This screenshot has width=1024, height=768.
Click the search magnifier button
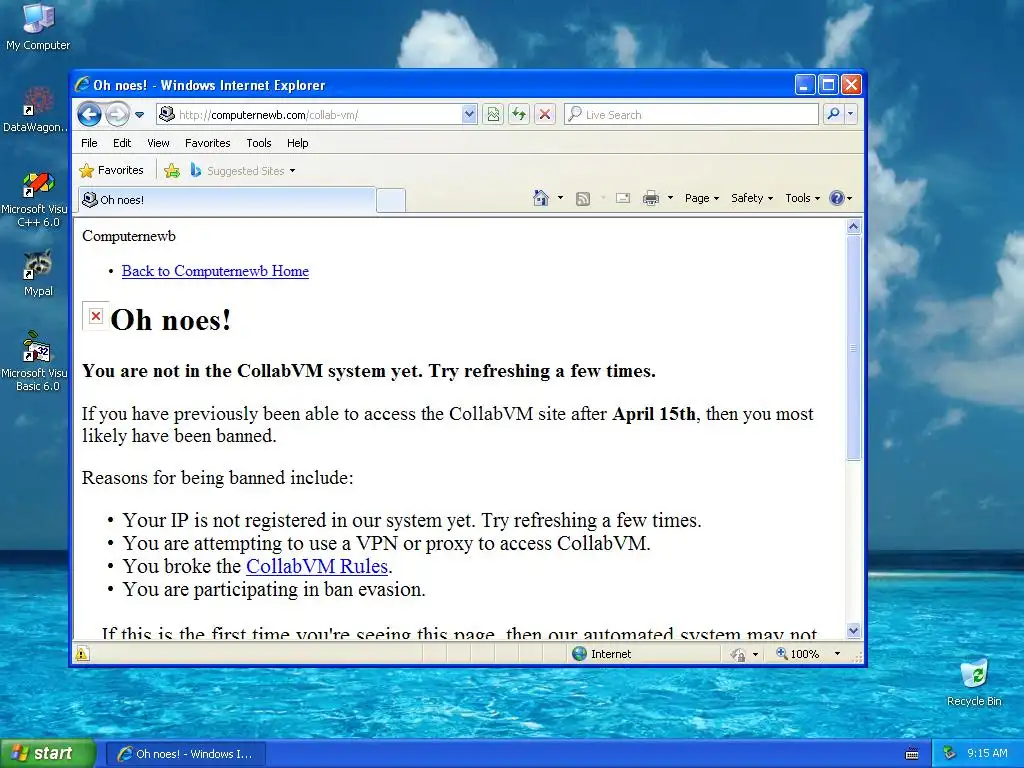833,114
